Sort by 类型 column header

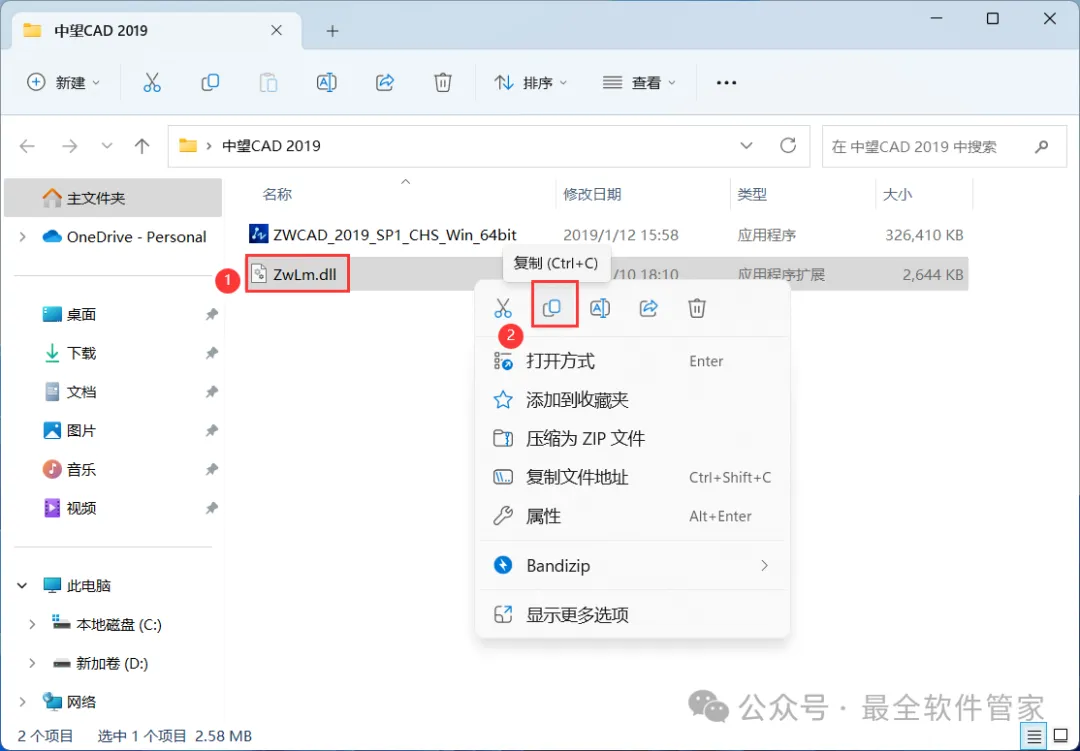(752, 194)
